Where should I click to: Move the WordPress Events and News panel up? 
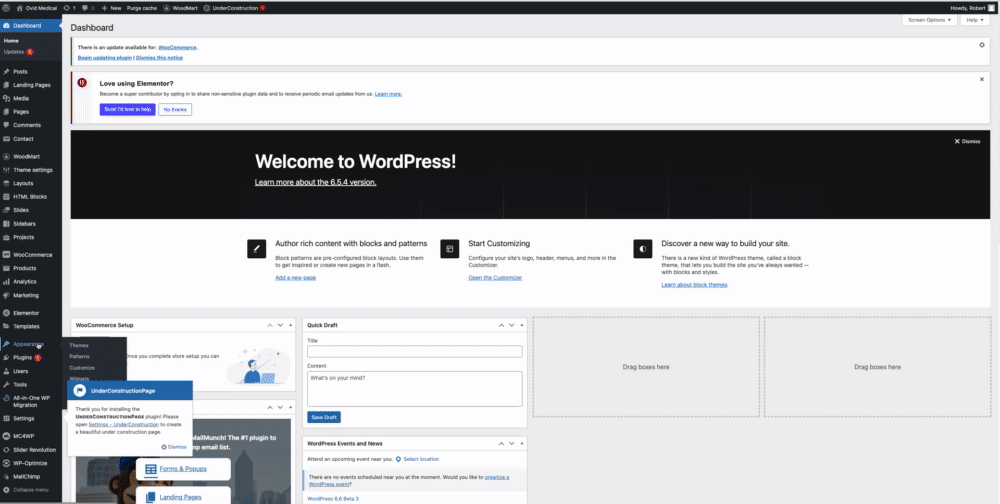click(x=501, y=443)
